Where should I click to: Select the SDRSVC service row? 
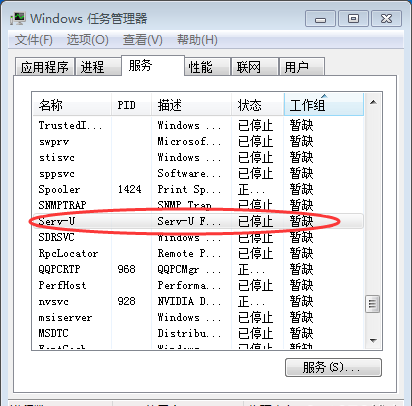(x=198, y=237)
